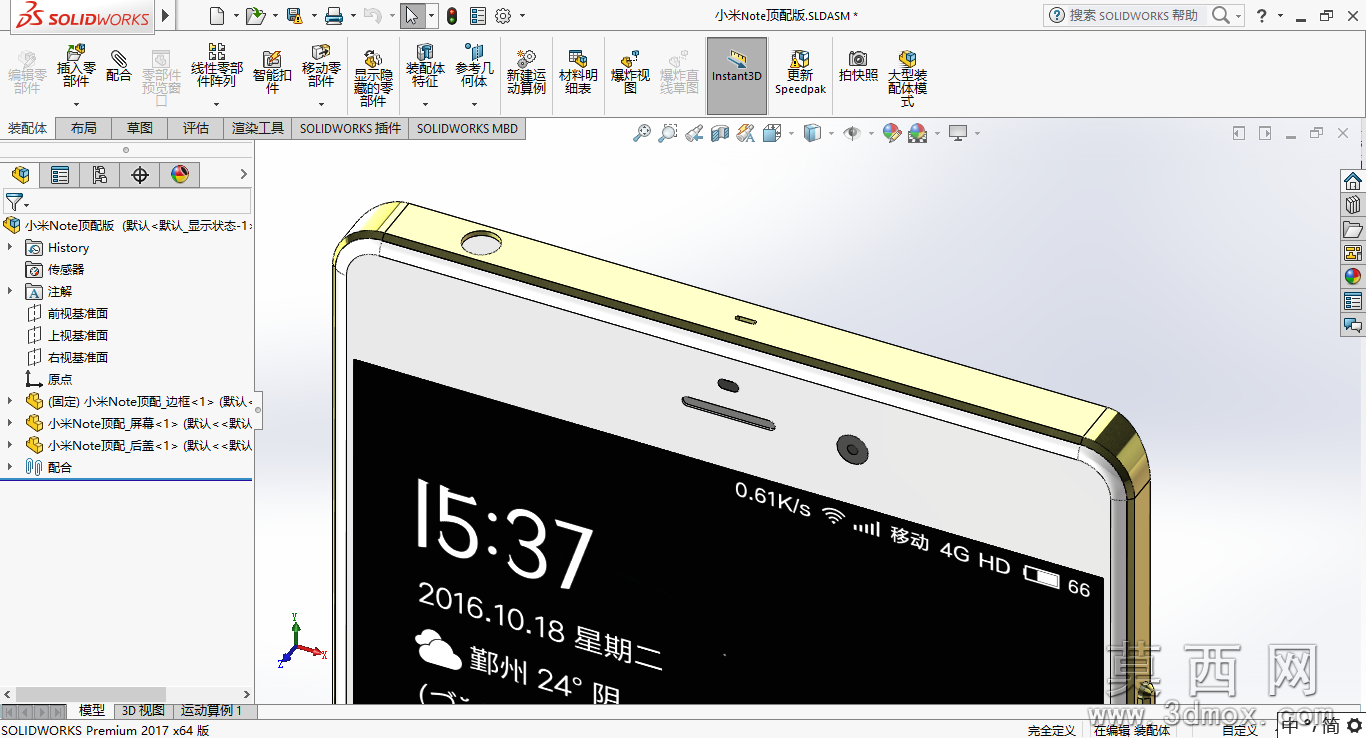Screen dimensions: 1366x738
Task: Click Previous View icon in view toolbar
Action: [694, 133]
